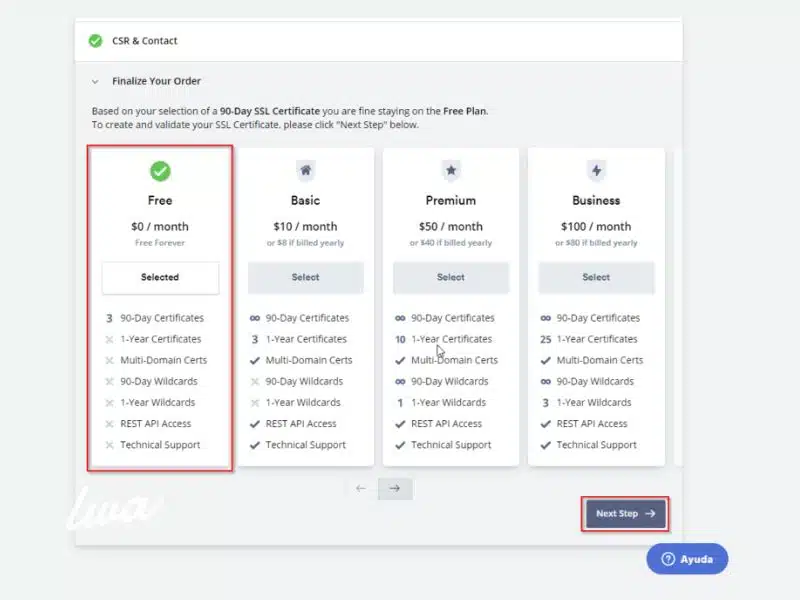Select the Premium plan
800x600 pixels.
point(451,277)
